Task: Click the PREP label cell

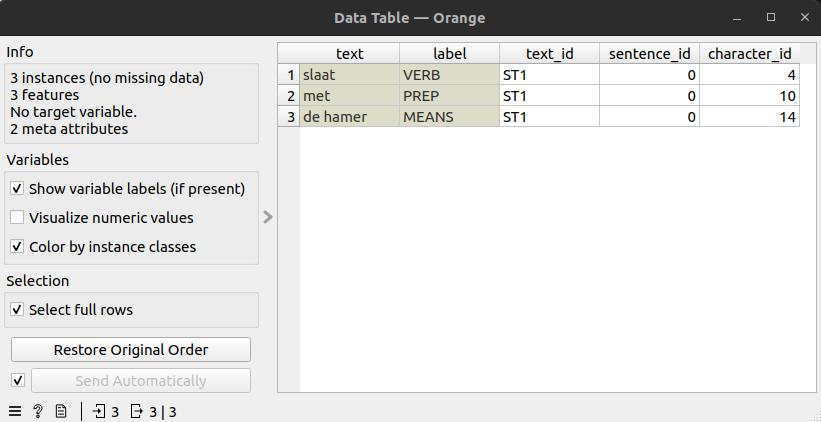Action: (449, 96)
